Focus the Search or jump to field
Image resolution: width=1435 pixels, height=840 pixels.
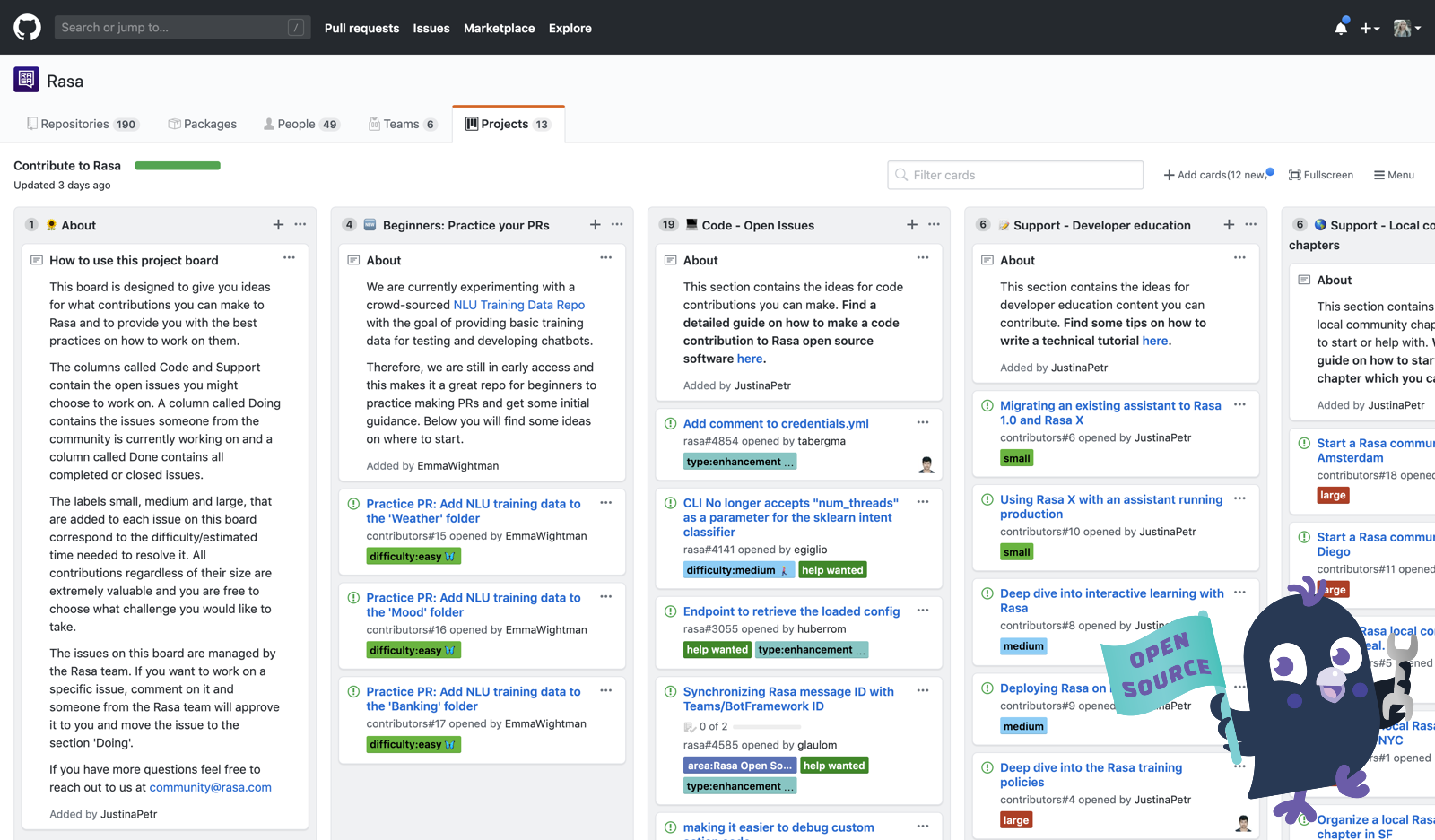point(182,28)
